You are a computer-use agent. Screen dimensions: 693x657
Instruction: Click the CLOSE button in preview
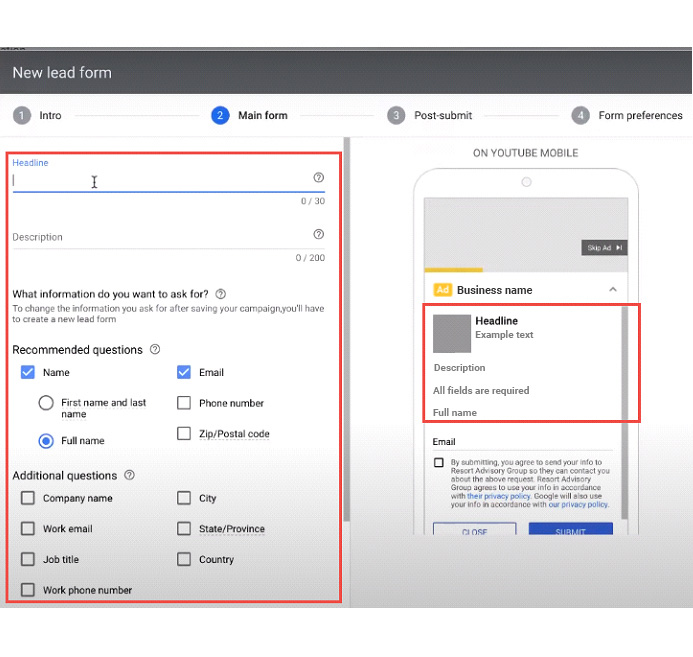point(474,529)
